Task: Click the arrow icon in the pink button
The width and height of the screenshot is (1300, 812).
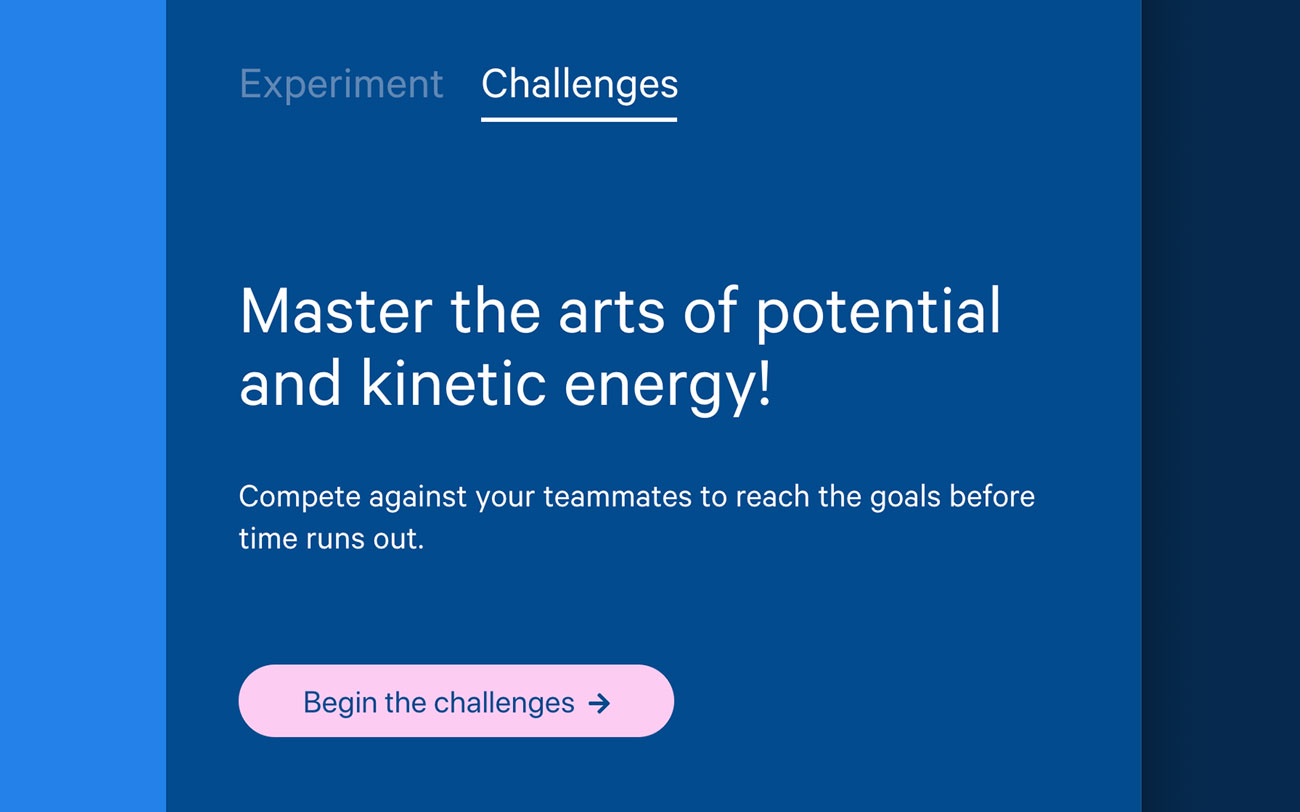Action: point(599,703)
